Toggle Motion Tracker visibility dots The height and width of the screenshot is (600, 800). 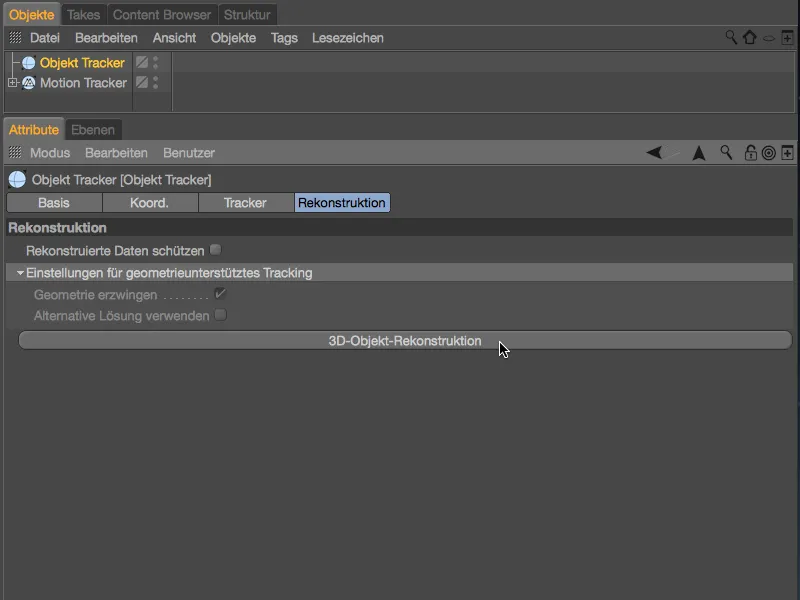[156, 82]
